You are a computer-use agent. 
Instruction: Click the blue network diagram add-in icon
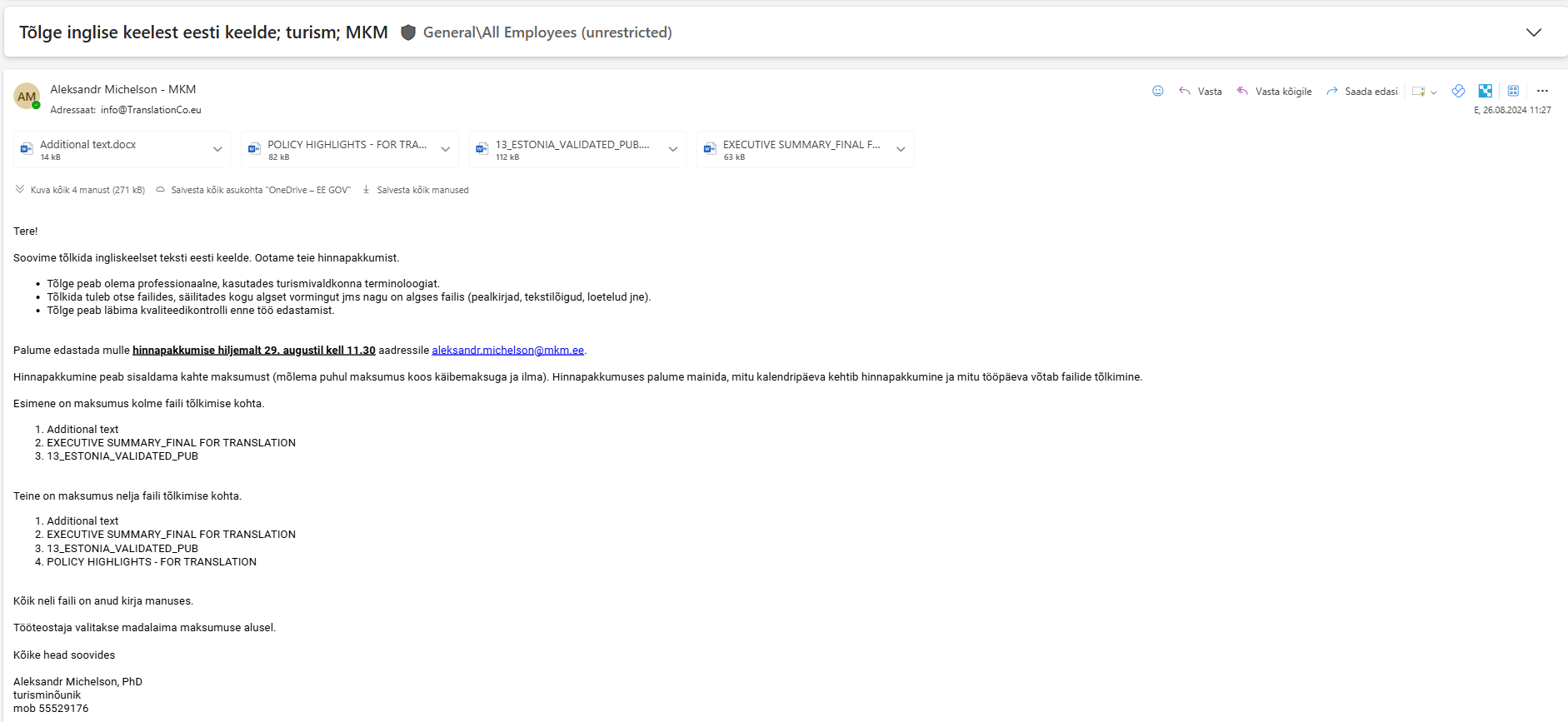click(1486, 91)
